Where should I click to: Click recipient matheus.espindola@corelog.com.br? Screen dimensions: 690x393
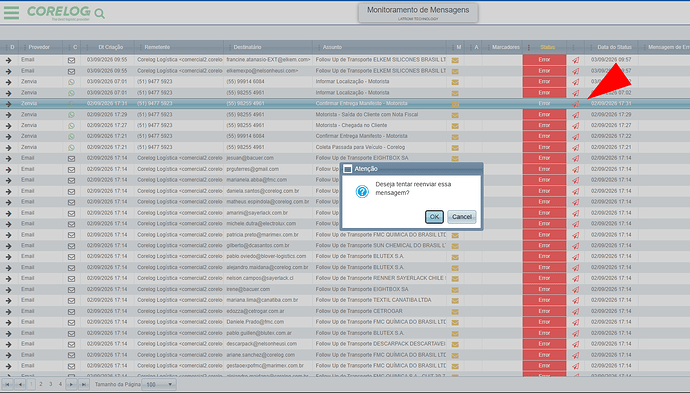pos(268,202)
